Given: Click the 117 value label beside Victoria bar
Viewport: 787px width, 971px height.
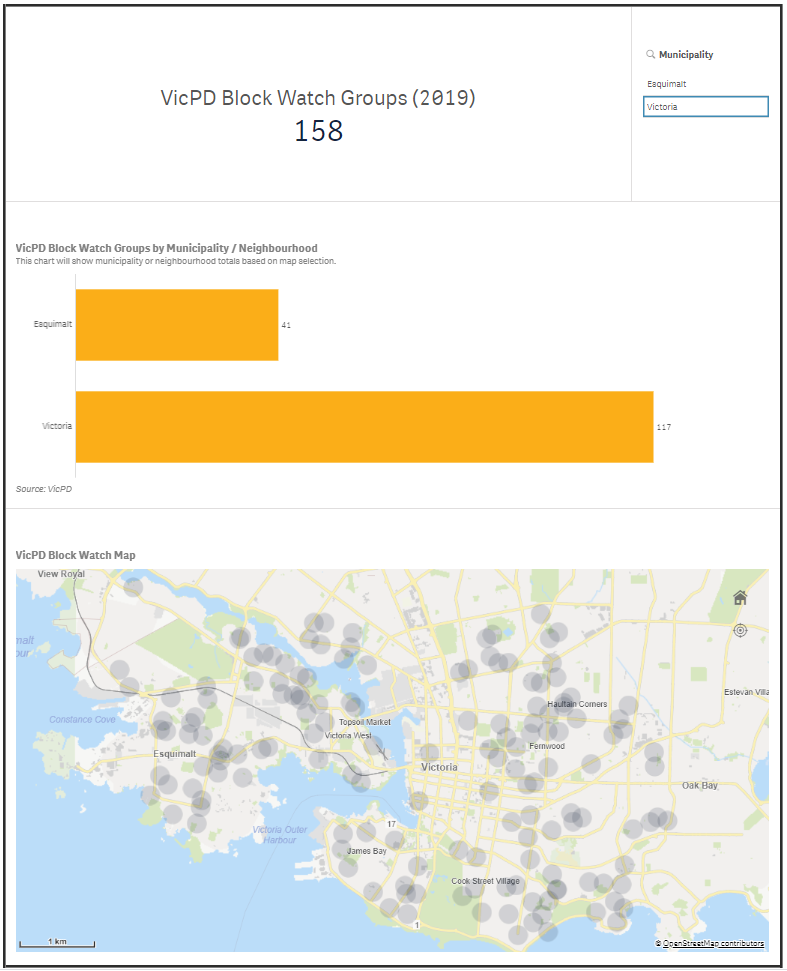Looking at the screenshot, I should click(663, 427).
